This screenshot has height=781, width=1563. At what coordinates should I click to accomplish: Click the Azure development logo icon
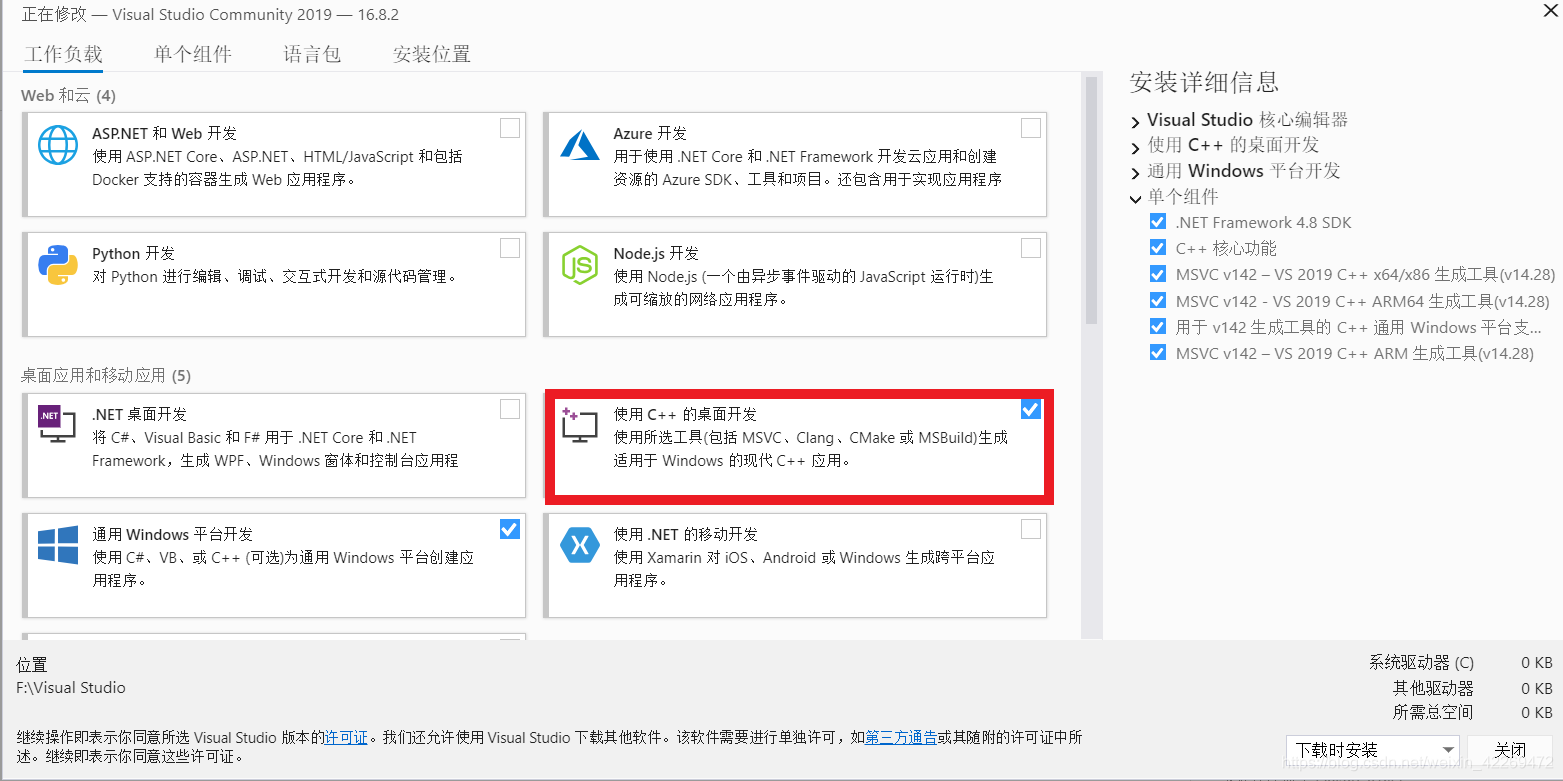(580, 145)
